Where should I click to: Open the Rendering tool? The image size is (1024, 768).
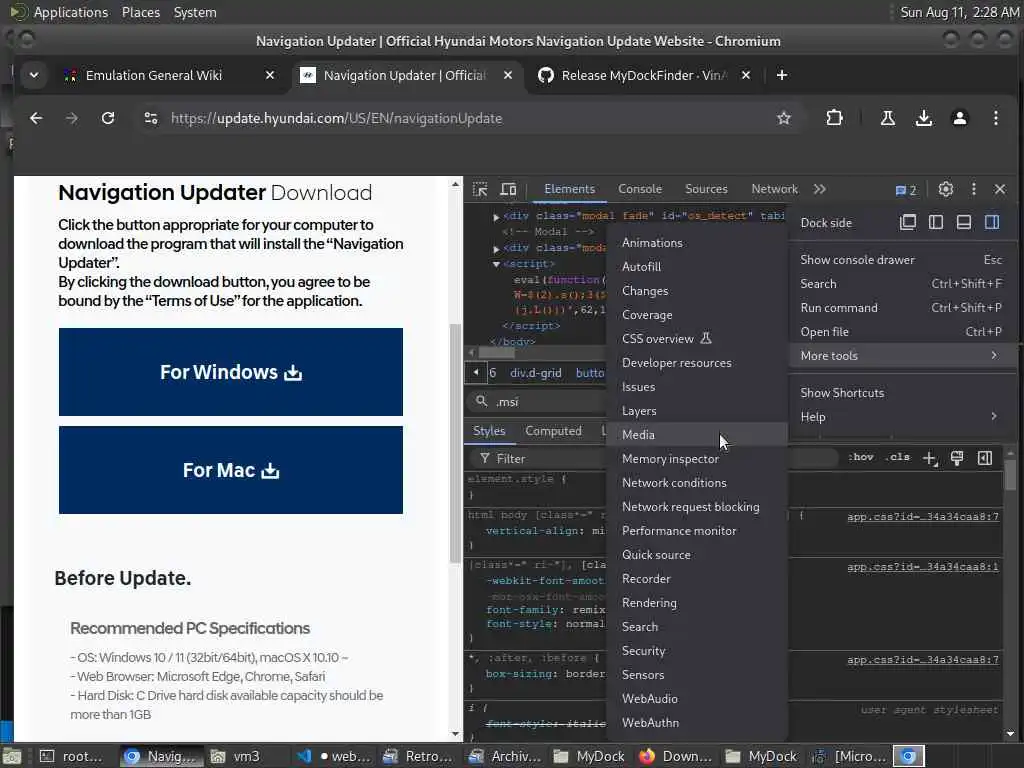coord(697,603)
